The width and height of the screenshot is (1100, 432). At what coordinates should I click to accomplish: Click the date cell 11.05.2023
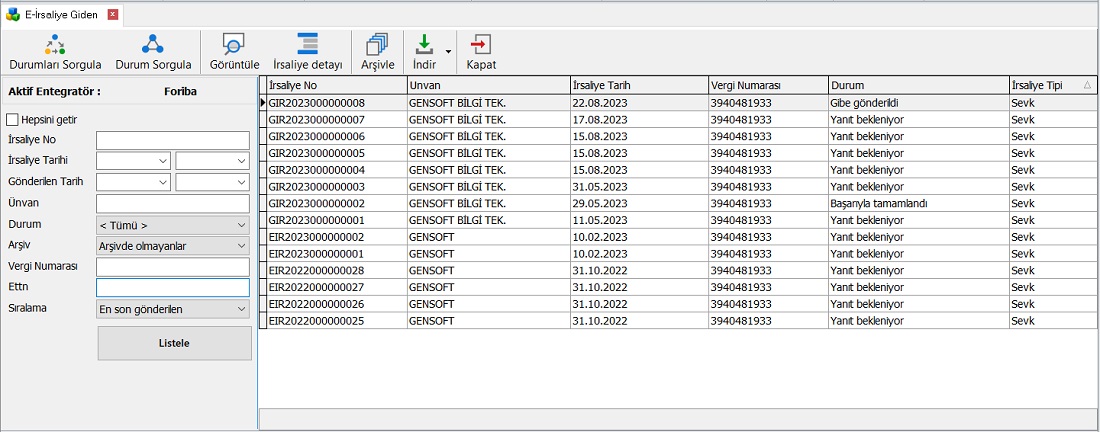click(639, 220)
